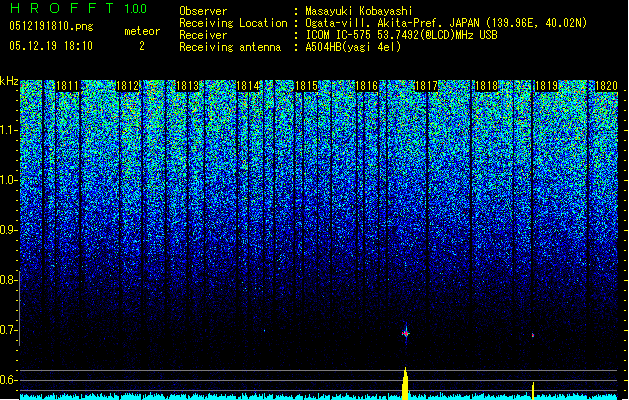Click the 1813 time marker

188,86
